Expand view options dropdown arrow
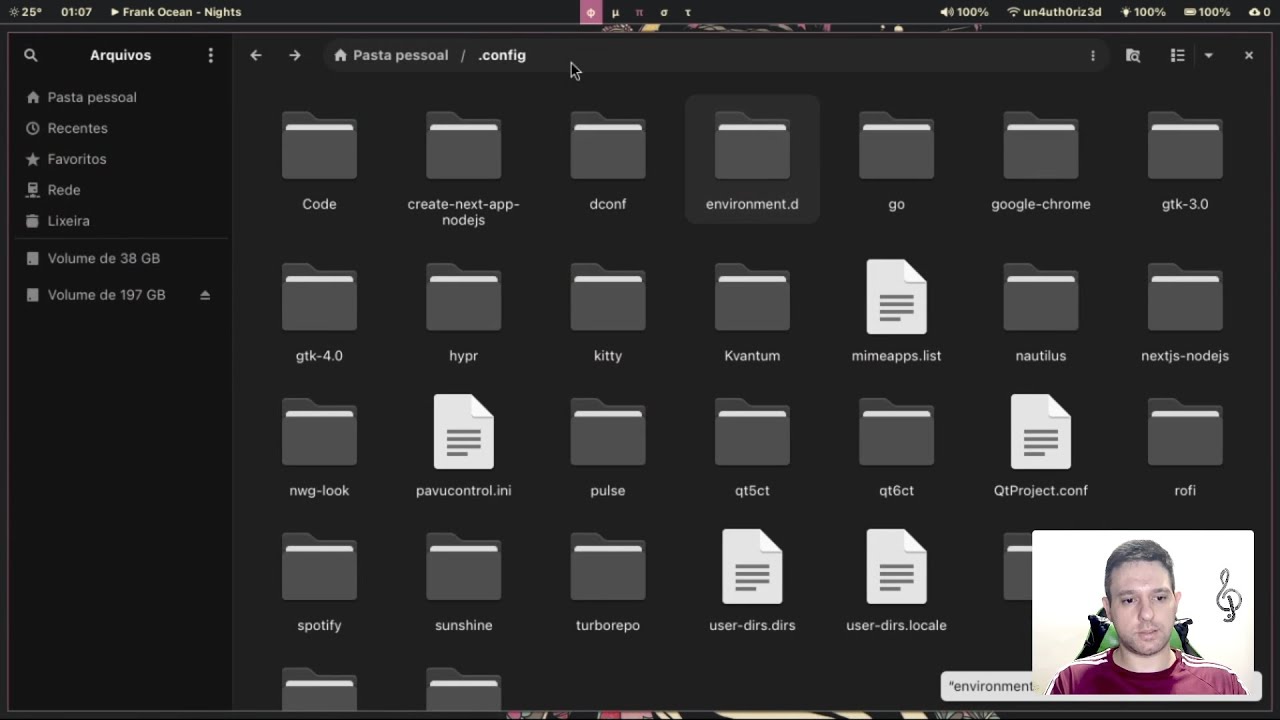The width and height of the screenshot is (1280, 720). pos(1208,55)
